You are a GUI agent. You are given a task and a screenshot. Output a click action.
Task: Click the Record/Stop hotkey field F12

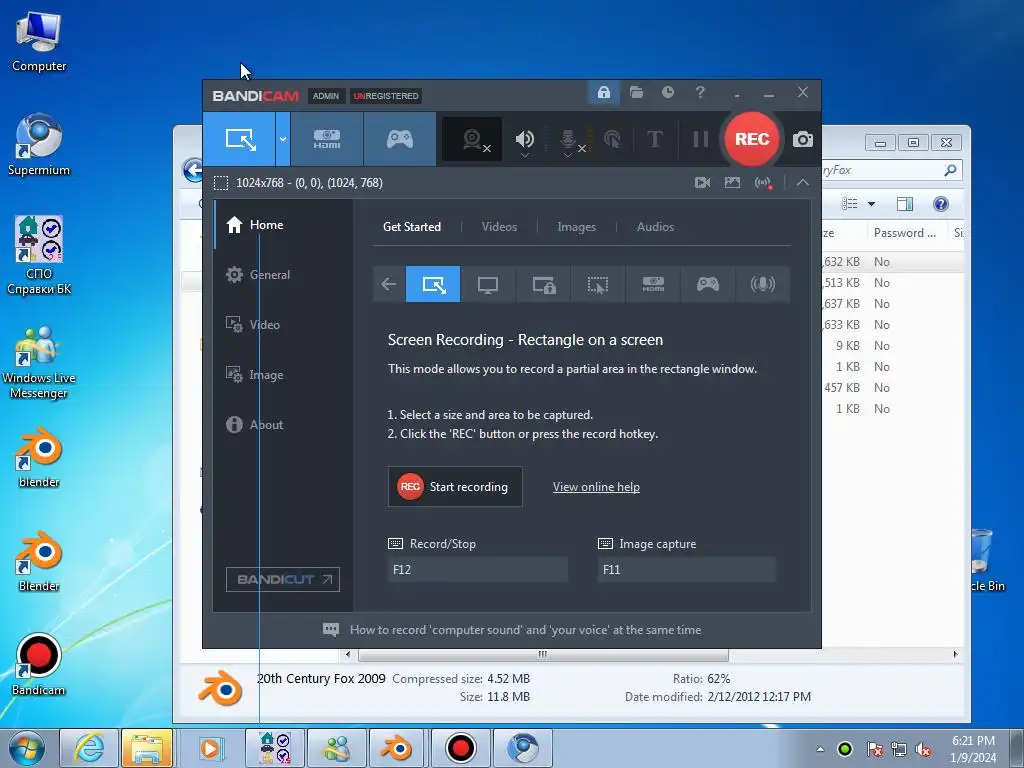(477, 569)
